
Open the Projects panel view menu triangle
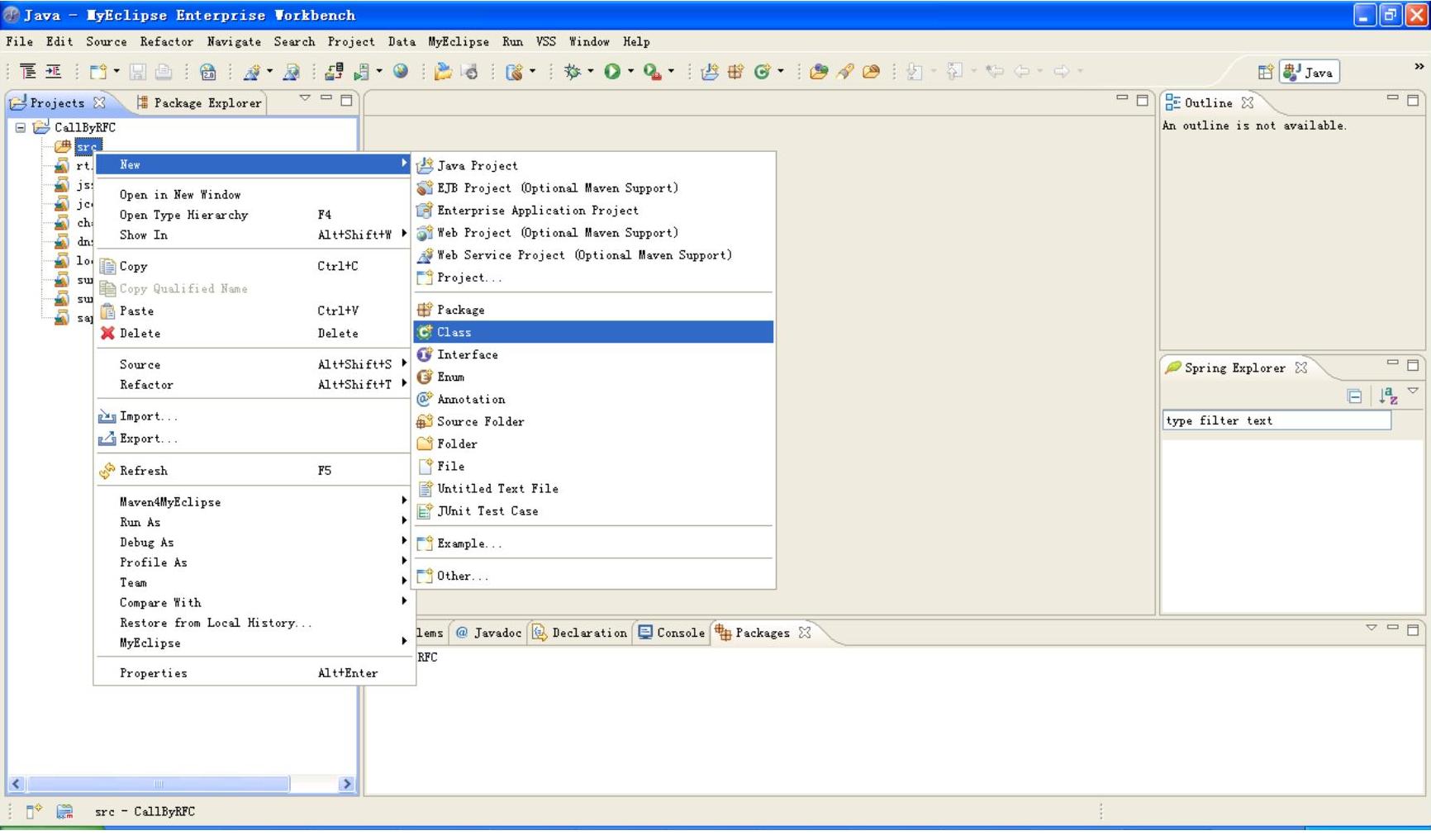pyautogui.click(x=305, y=98)
